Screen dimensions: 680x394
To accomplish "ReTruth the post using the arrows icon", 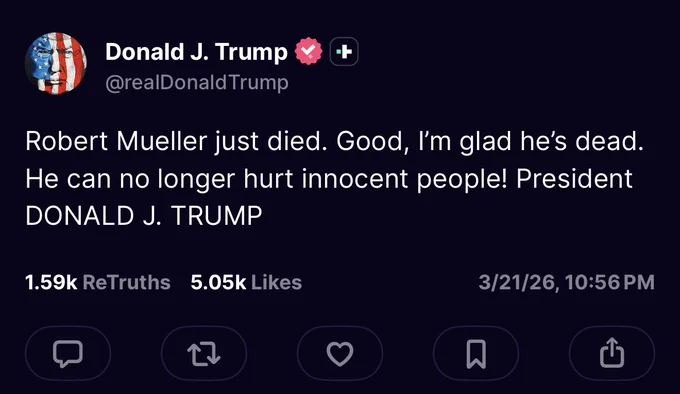I will [204, 353].
